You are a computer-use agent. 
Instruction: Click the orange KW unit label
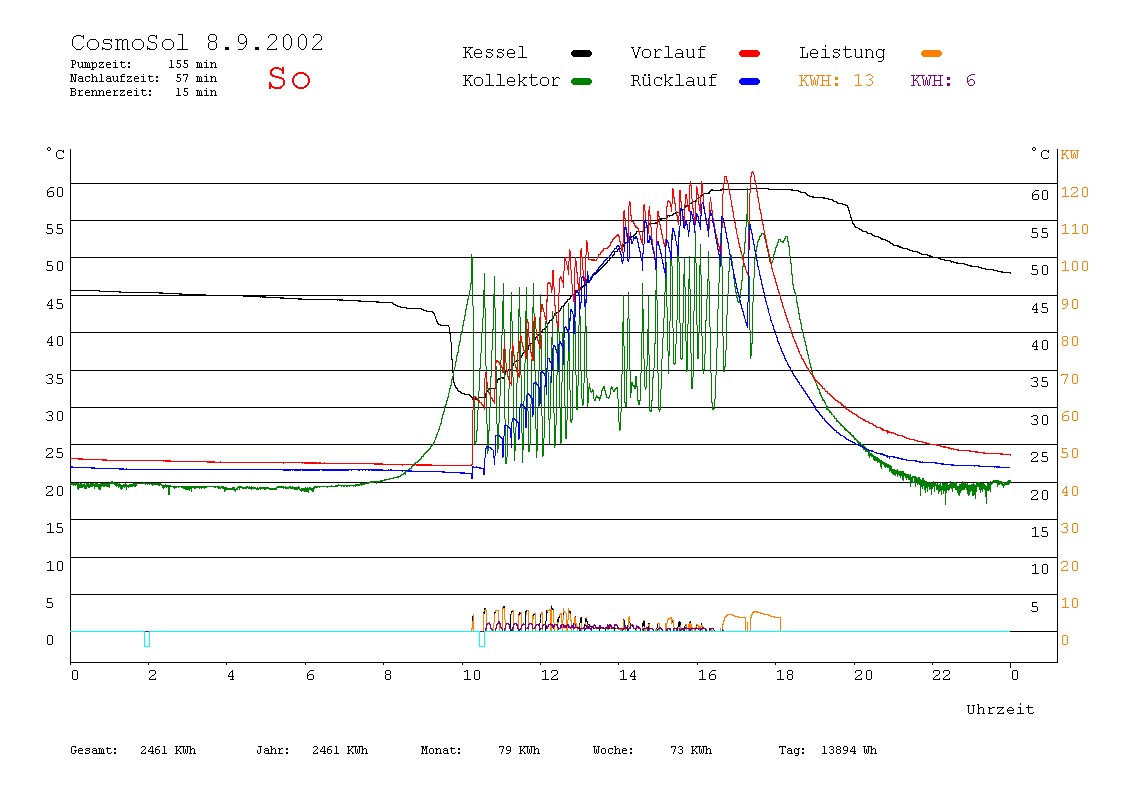pos(1070,154)
